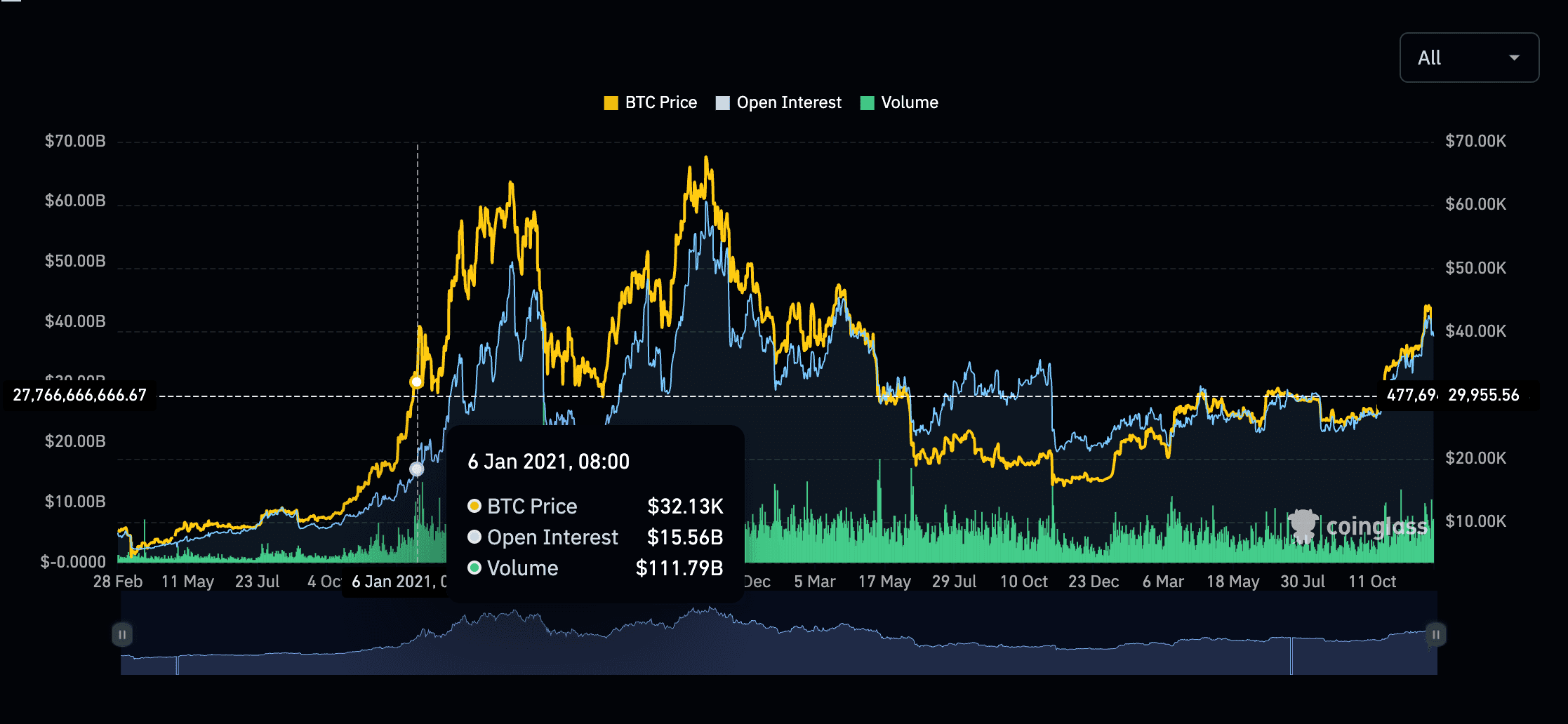The width and height of the screenshot is (1568, 724).
Task: Click the 6 Mar x-axis label
Action: pyautogui.click(x=1163, y=582)
